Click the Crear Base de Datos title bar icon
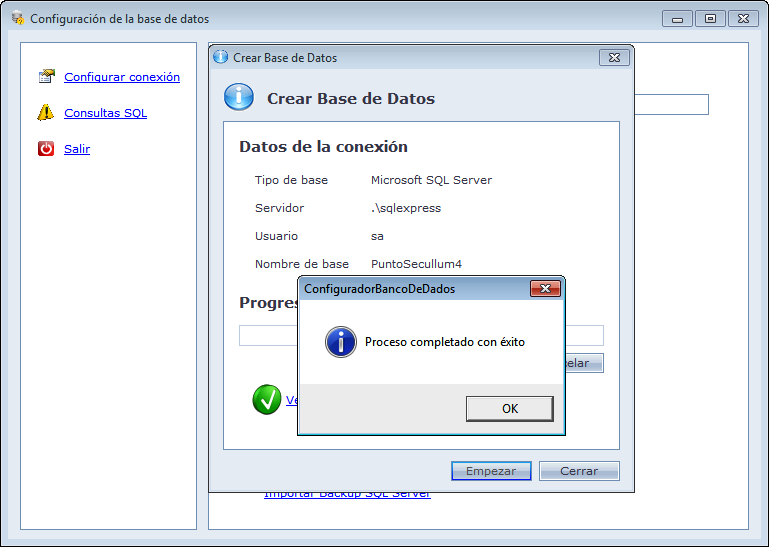 pyautogui.click(x=221, y=57)
